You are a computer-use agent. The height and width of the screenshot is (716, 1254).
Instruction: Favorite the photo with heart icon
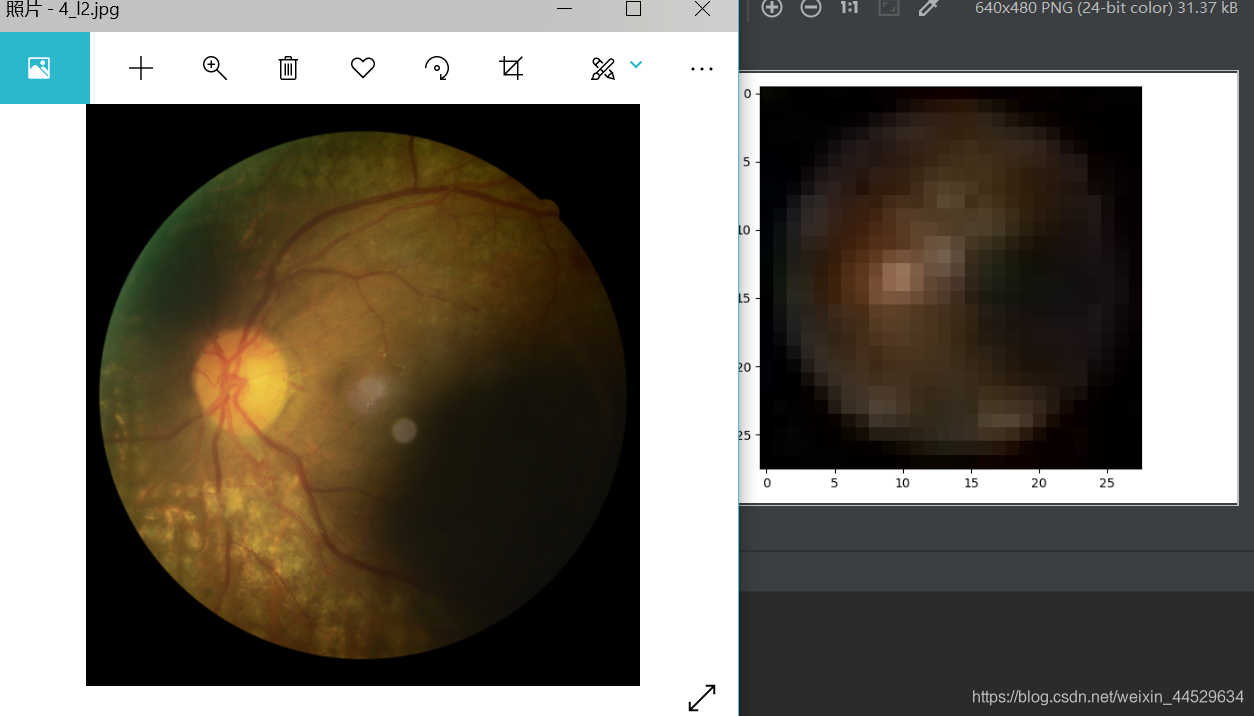(x=363, y=68)
